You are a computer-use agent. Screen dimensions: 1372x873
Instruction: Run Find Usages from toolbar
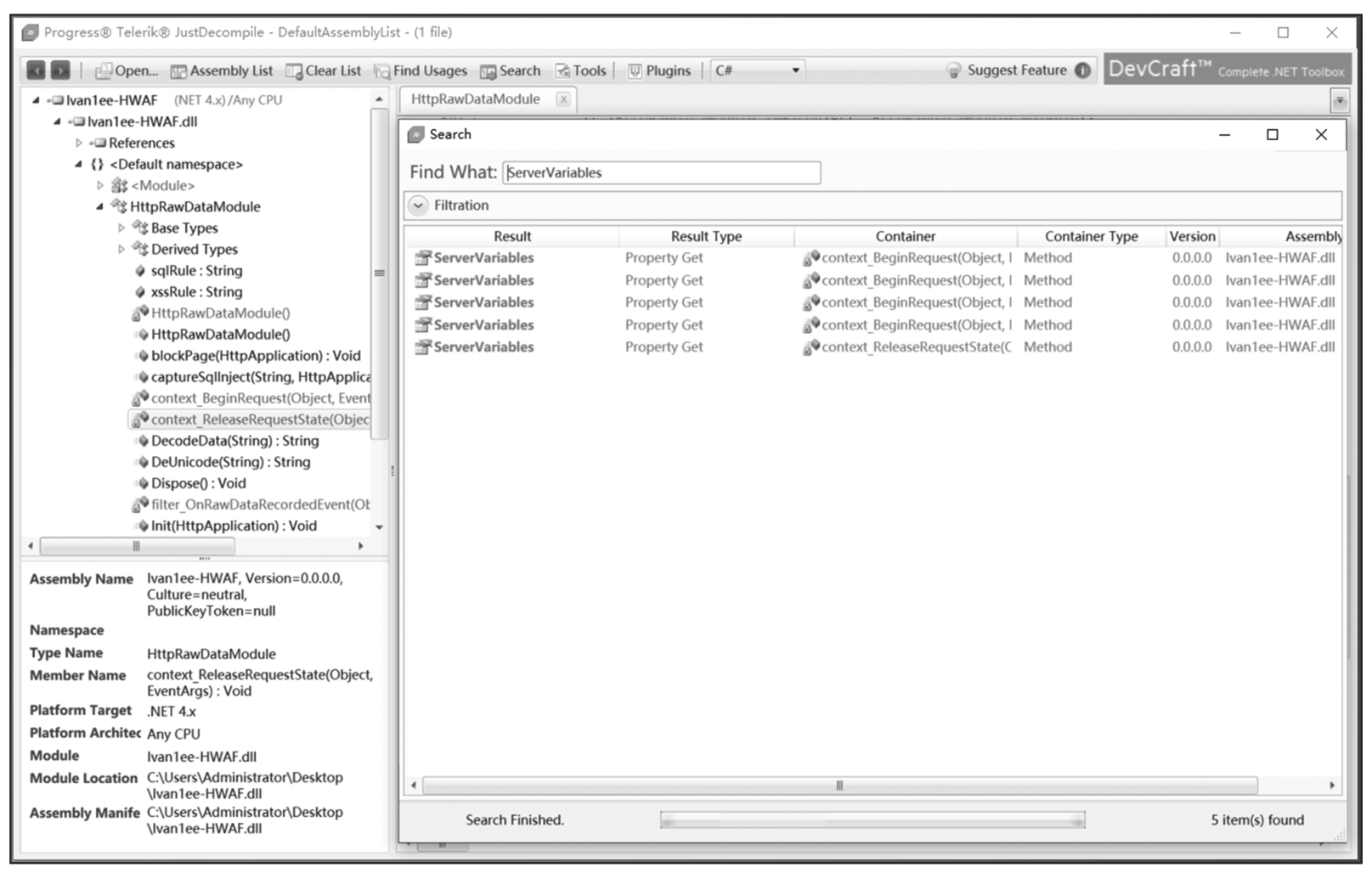tap(421, 71)
